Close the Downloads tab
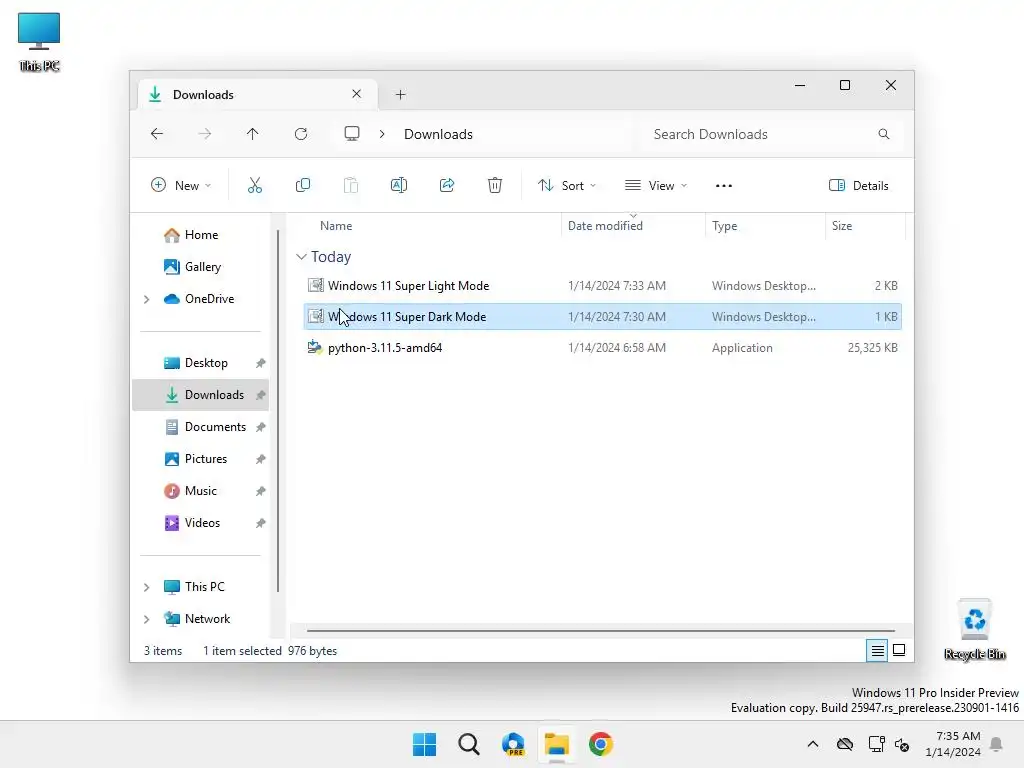Image resolution: width=1024 pixels, height=768 pixels. coord(357,94)
